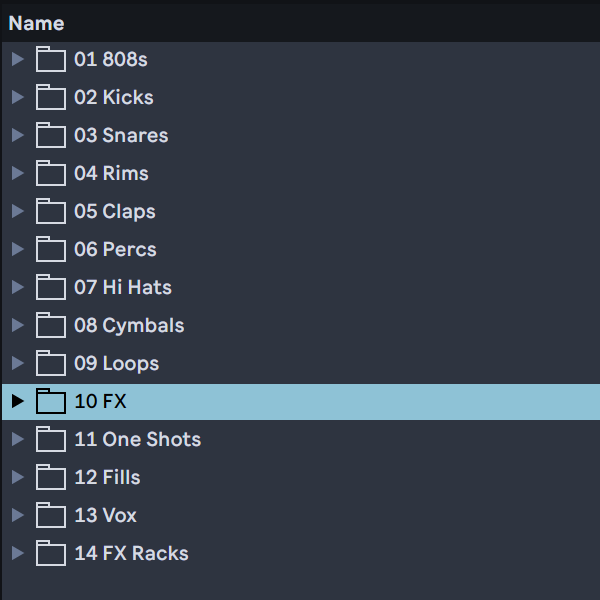Click the 08 Cymbals folder icon

(50, 326)
